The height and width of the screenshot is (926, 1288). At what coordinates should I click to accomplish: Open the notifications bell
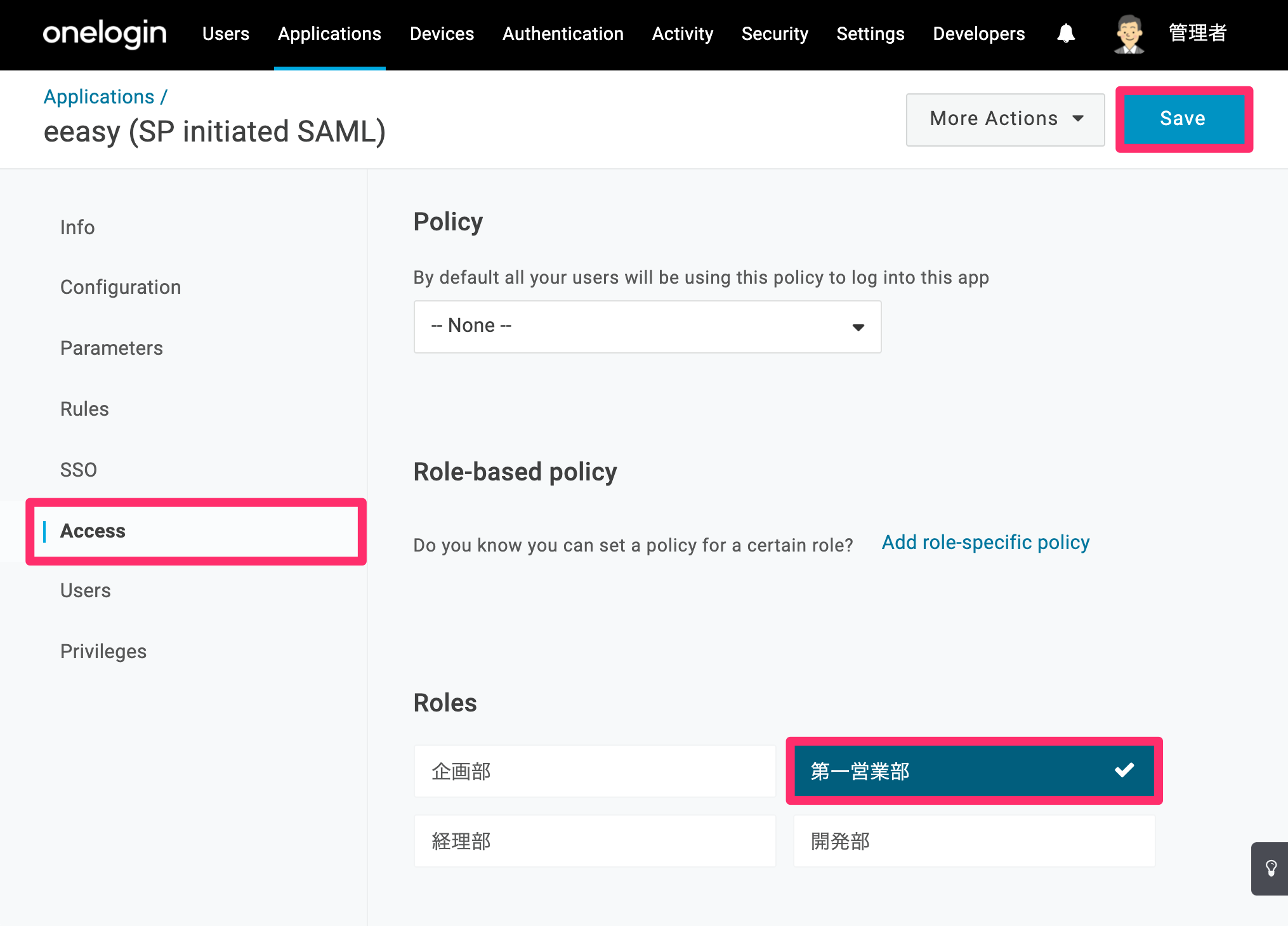(1066, 33)
